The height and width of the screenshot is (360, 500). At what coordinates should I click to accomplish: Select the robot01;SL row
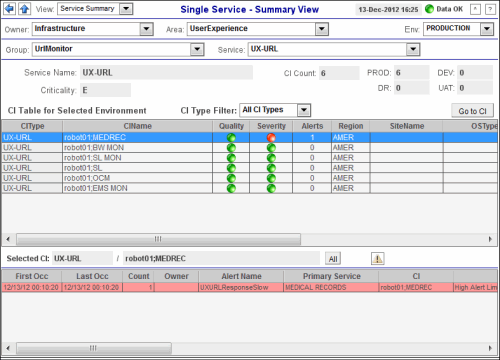(x=249, y=168)
